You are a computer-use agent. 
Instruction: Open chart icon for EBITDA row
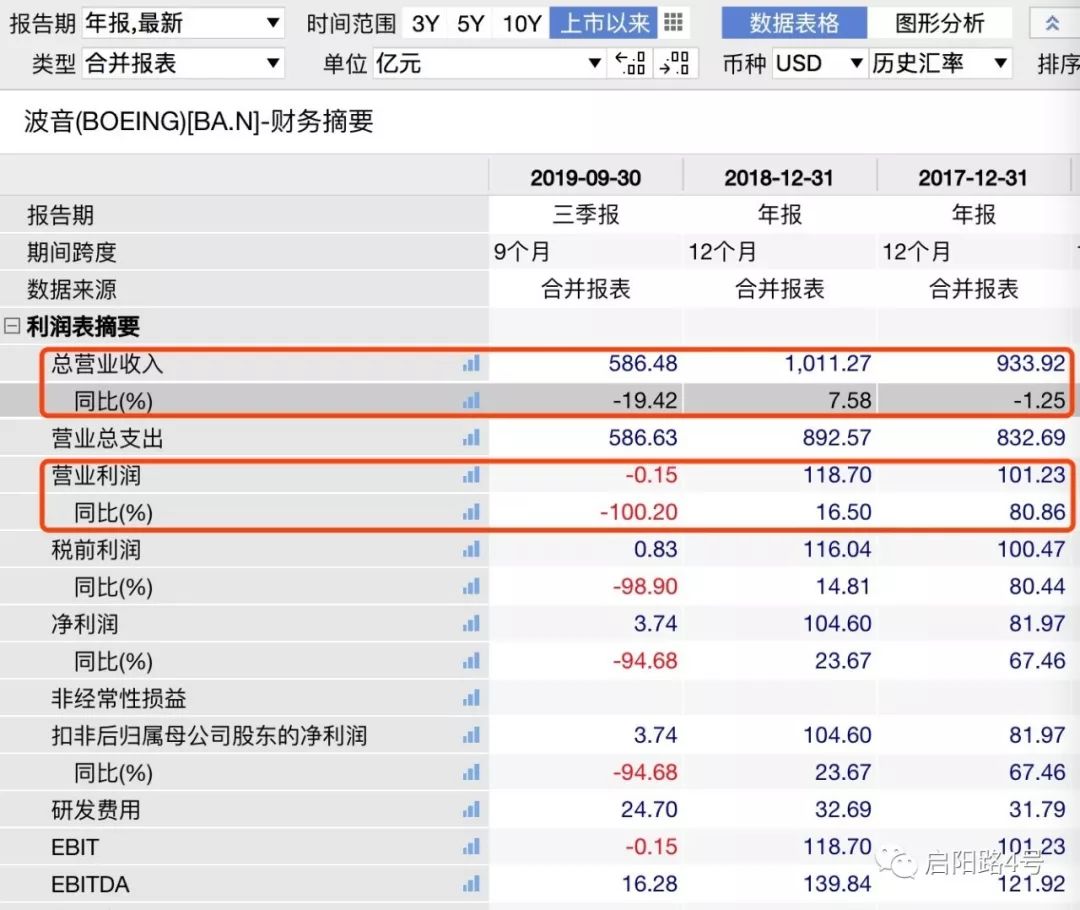pyautogui.click(x=472, y=885)
